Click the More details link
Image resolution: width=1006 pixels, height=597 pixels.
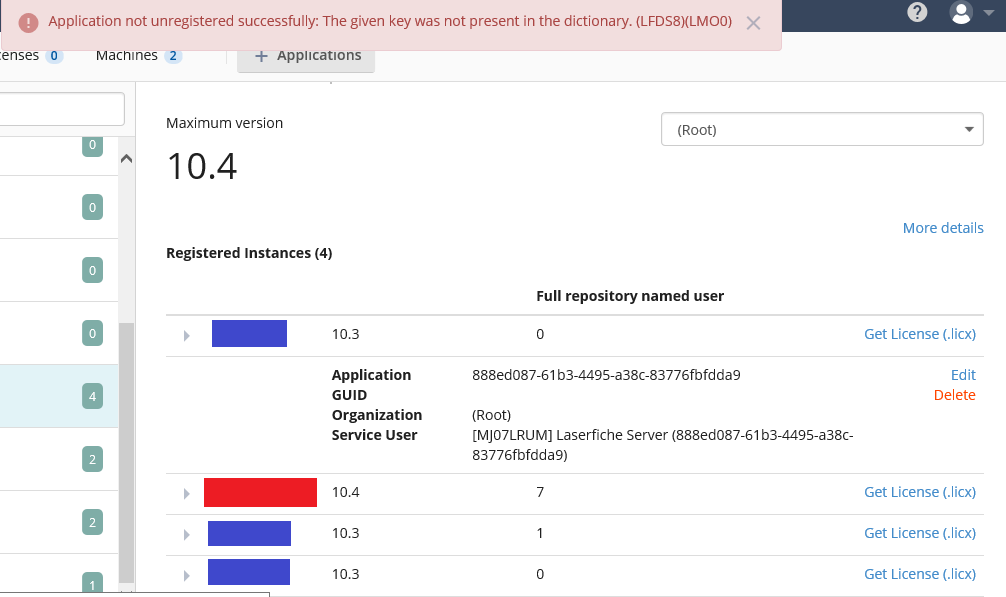pos(942,228)
